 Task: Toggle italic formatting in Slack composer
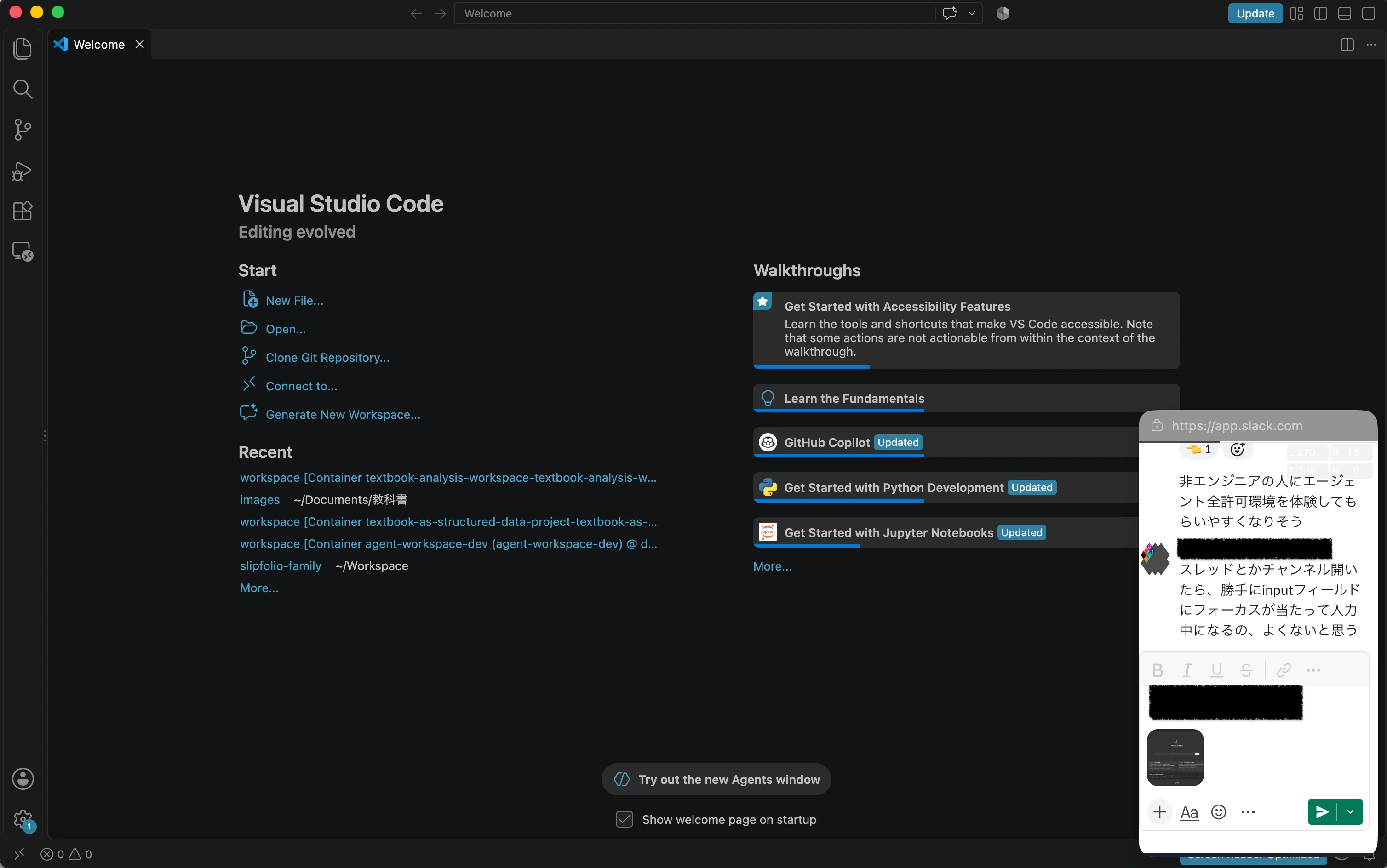(1187, 670)
